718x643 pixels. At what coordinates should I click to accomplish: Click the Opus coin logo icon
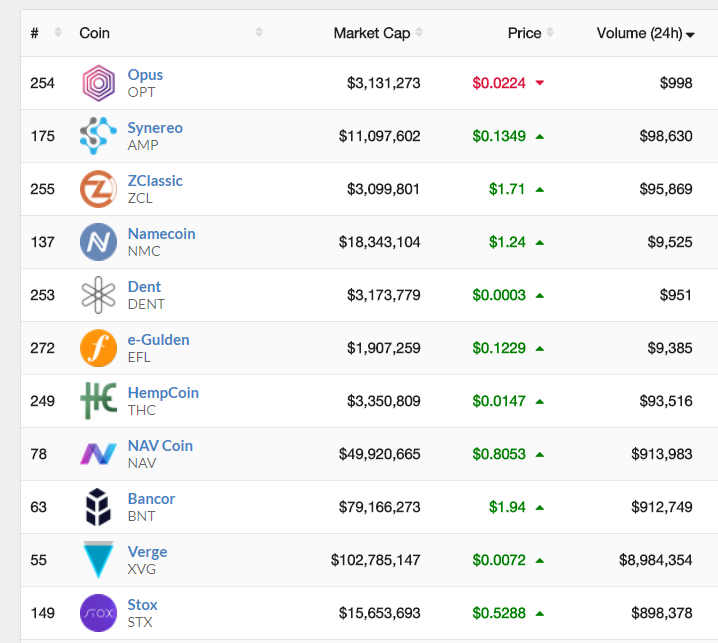98,83
